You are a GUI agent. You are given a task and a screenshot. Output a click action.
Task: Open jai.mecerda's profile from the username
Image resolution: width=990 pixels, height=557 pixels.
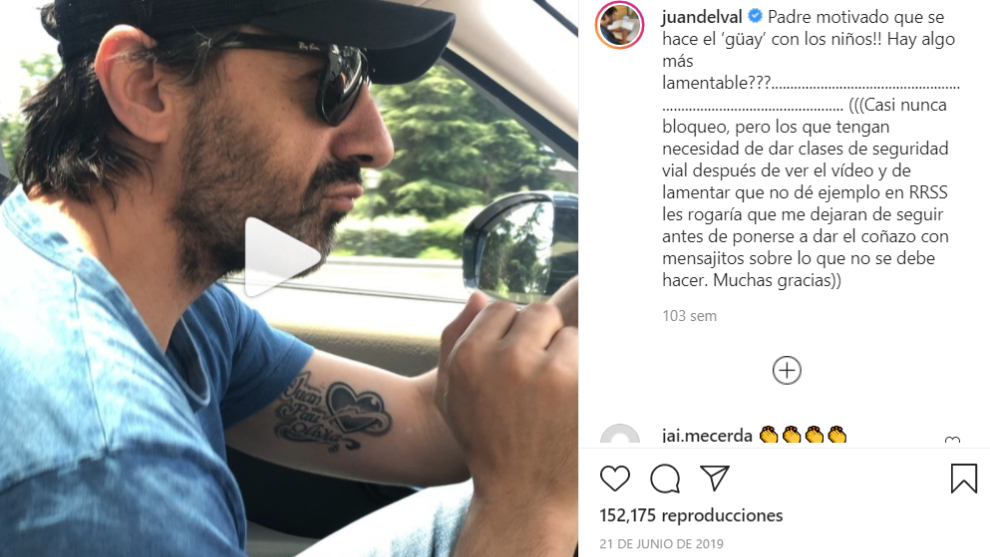707,436
